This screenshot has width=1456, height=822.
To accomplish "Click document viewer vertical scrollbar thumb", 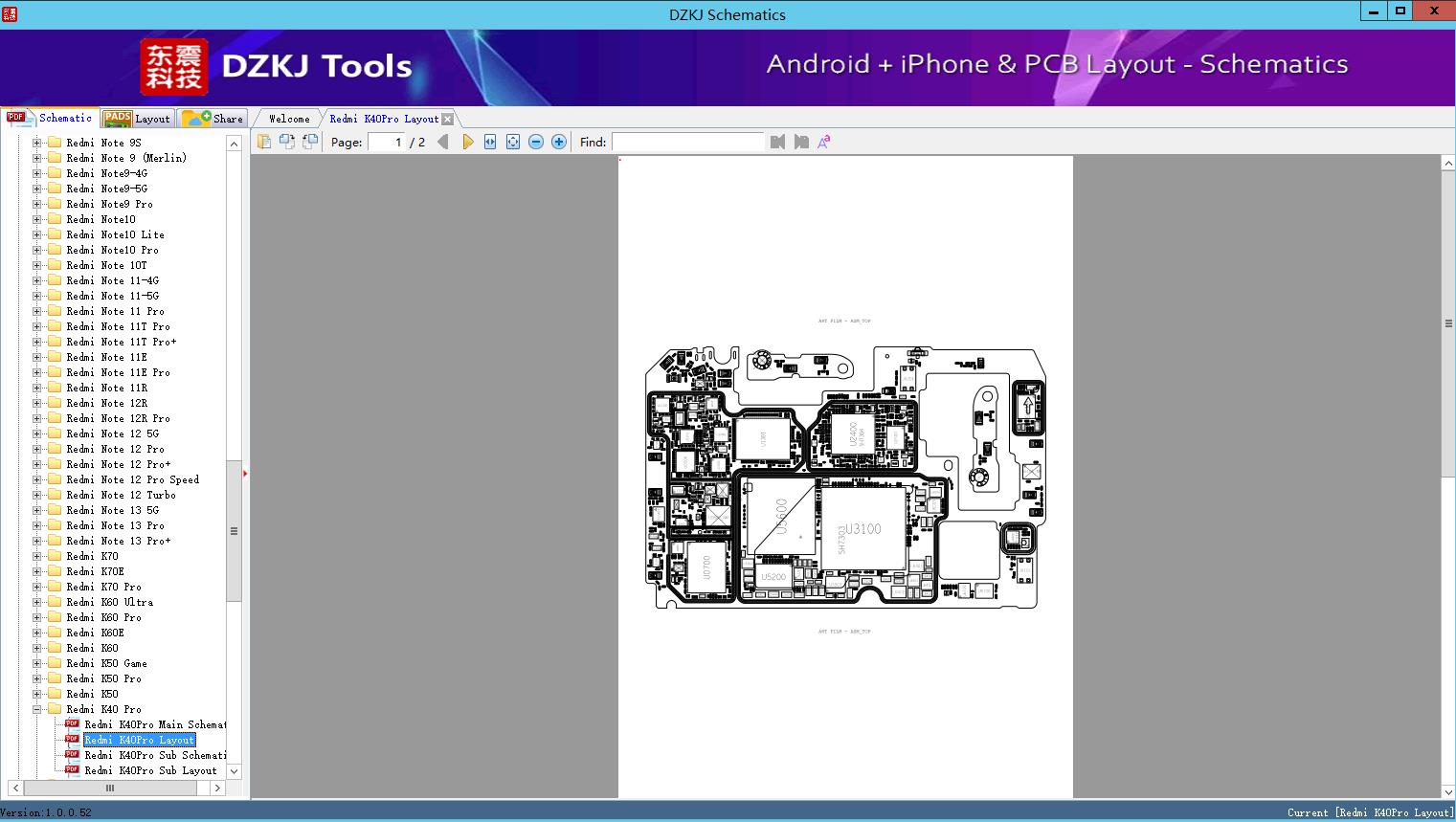I will [1448, 323].
